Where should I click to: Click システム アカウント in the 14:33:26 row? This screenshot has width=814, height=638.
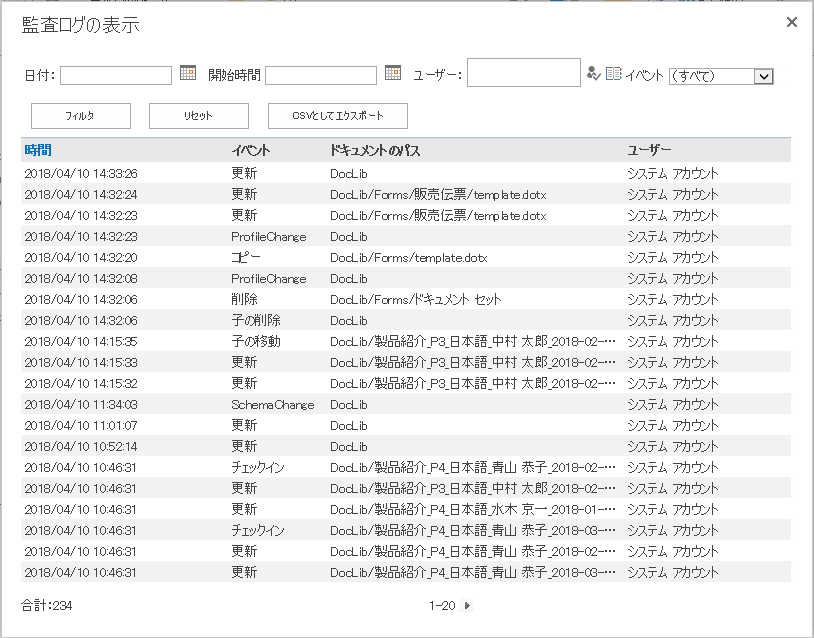[x=673, y=173]
